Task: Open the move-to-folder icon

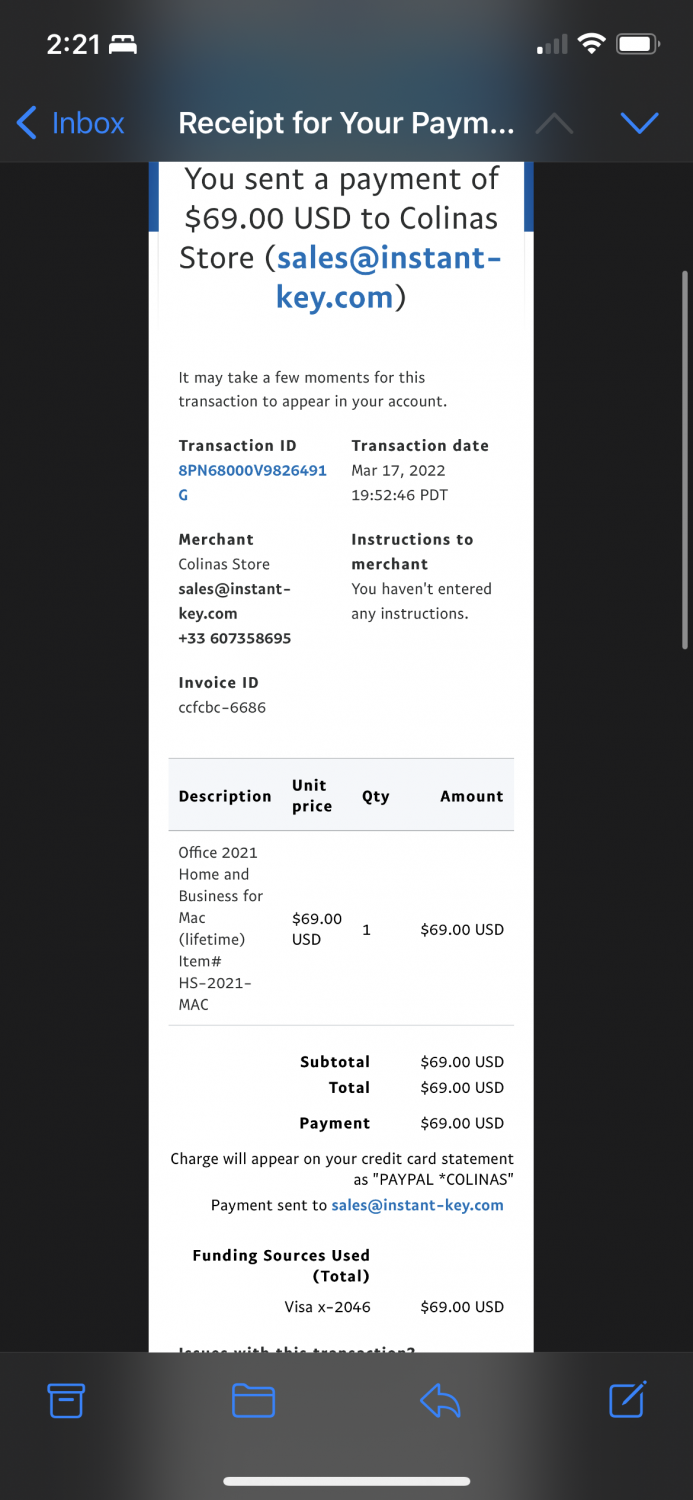Action: click(x=253, y=1400)
